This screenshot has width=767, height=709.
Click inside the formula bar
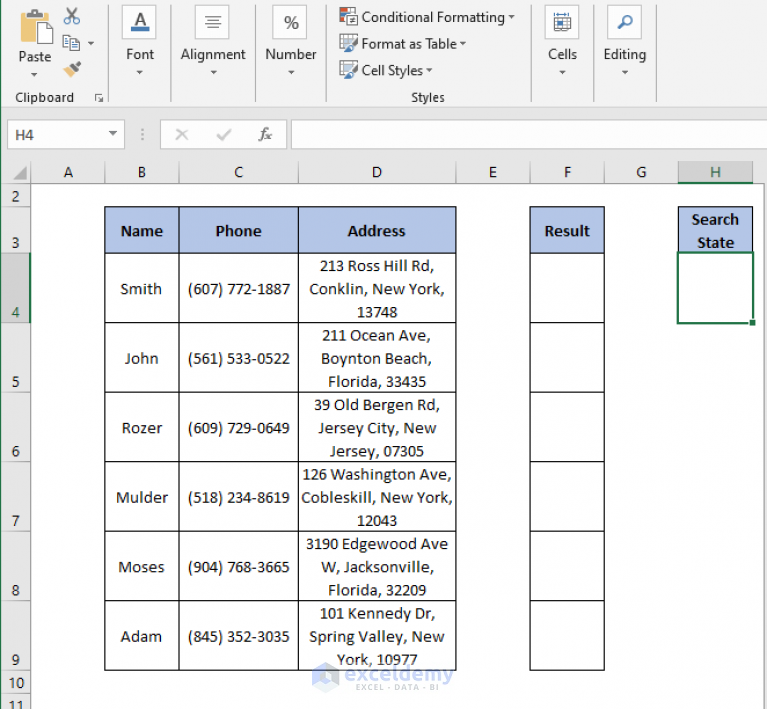tap(529, 134)
